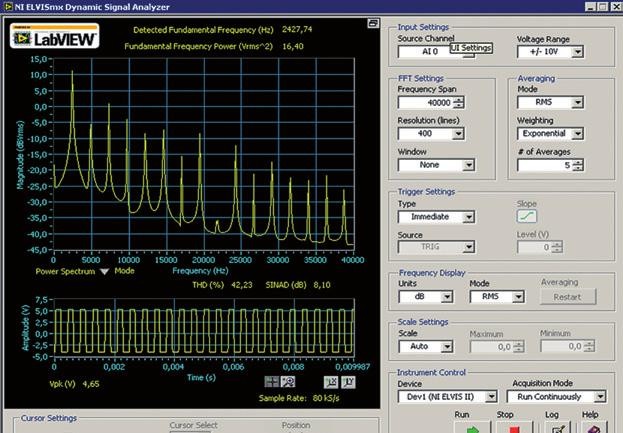This screenshot has width=623, height=433.
Task: Click the # of Averages stepper arrows
Action: [x=578, y=165]
